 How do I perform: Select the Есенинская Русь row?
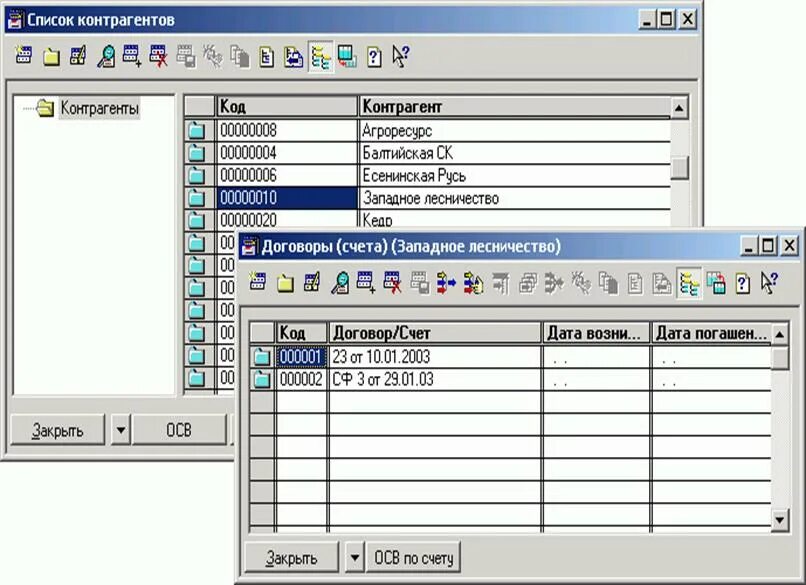click(x=515, y=176)
